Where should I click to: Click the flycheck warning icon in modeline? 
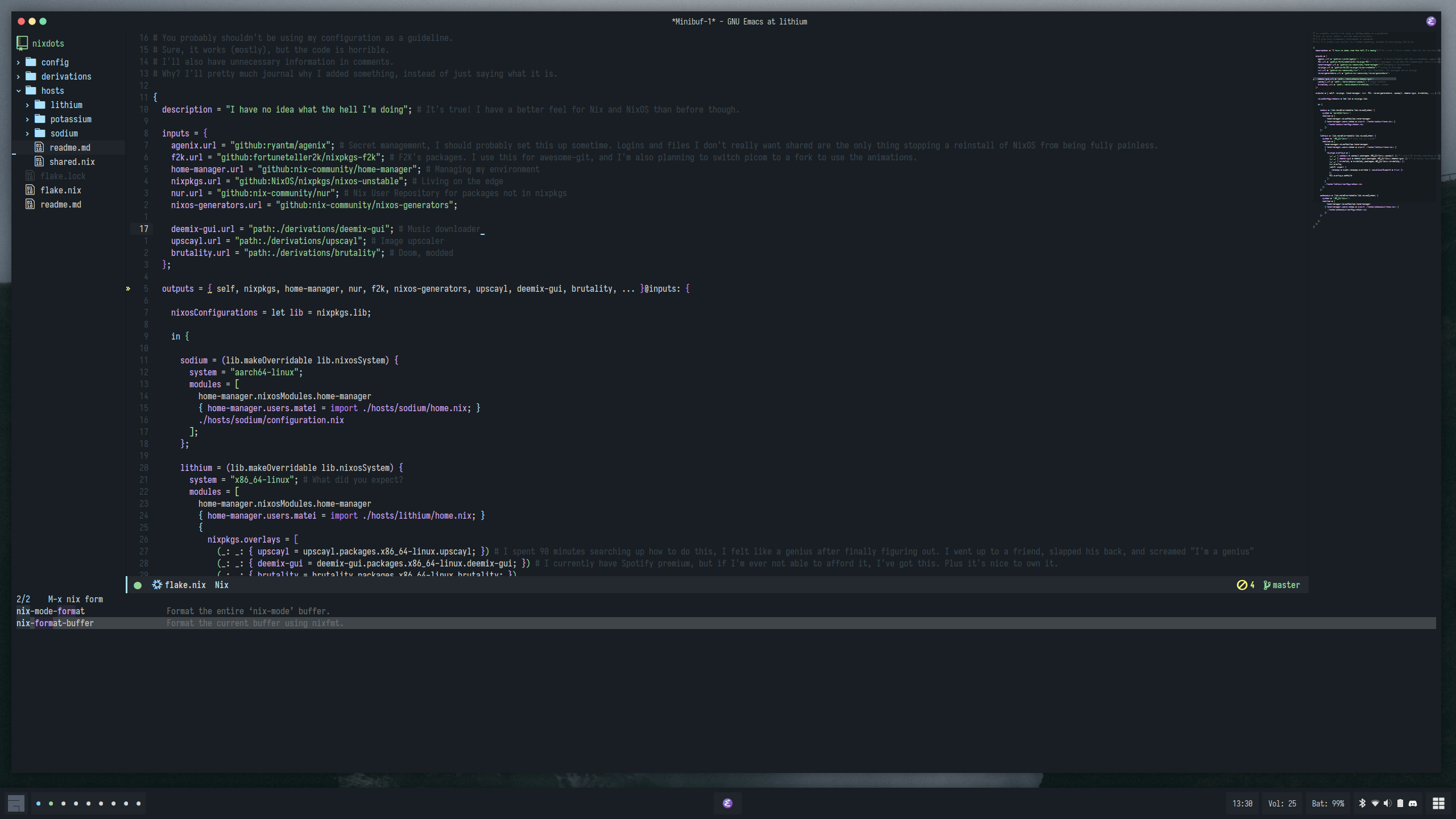[1242, 585]
